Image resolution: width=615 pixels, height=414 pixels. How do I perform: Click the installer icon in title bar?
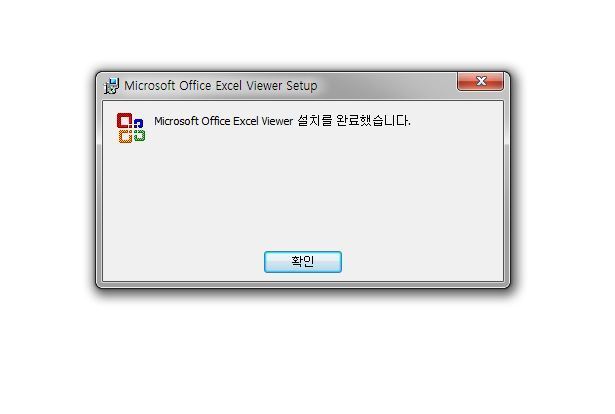111,86
